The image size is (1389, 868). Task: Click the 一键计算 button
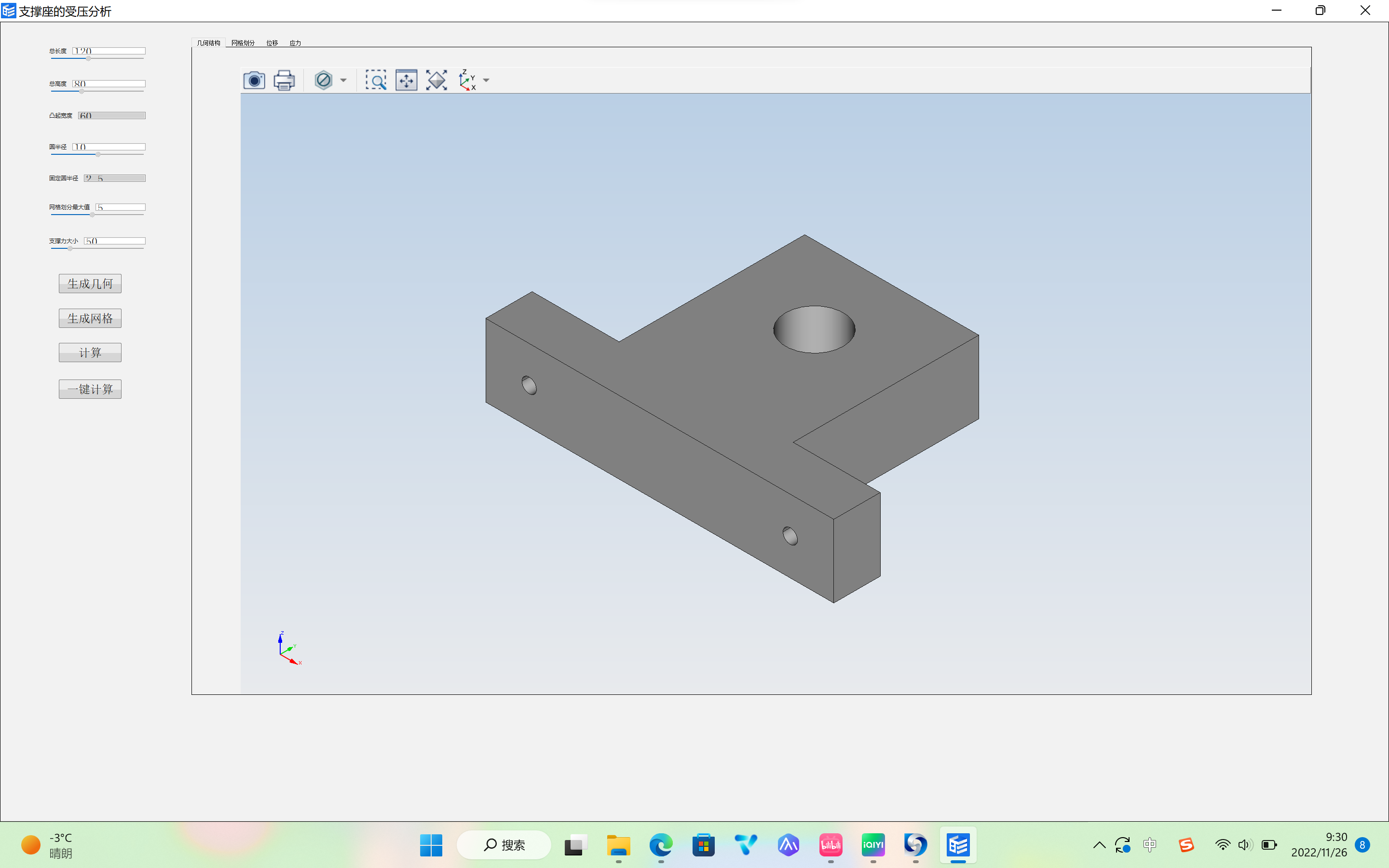pyautogui.click(x=90, y=389)
